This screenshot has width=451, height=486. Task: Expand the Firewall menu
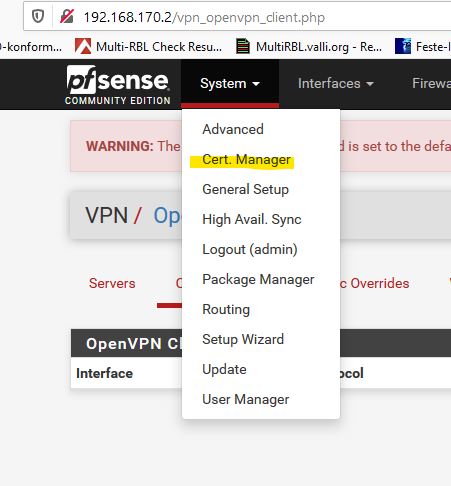(431, 84)
